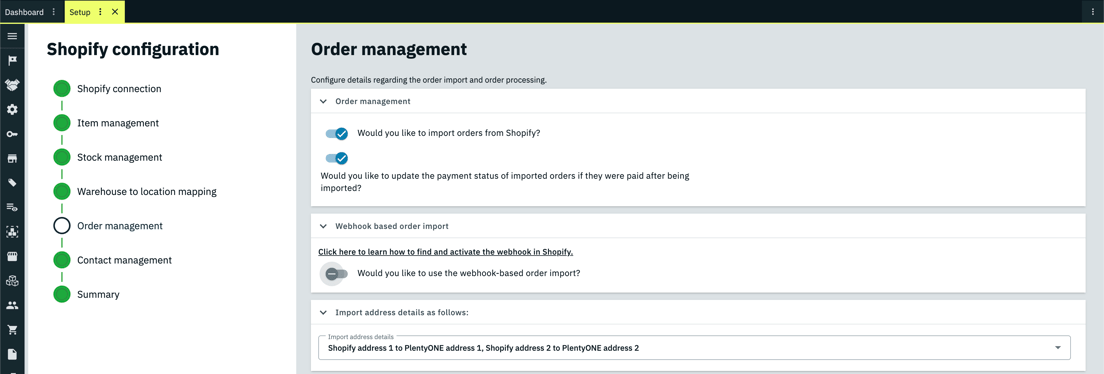Viewport: 1104px width, 374px height.
Task: Click the 'Would you like to import orders from Shopify?' label
Action: 448,133
